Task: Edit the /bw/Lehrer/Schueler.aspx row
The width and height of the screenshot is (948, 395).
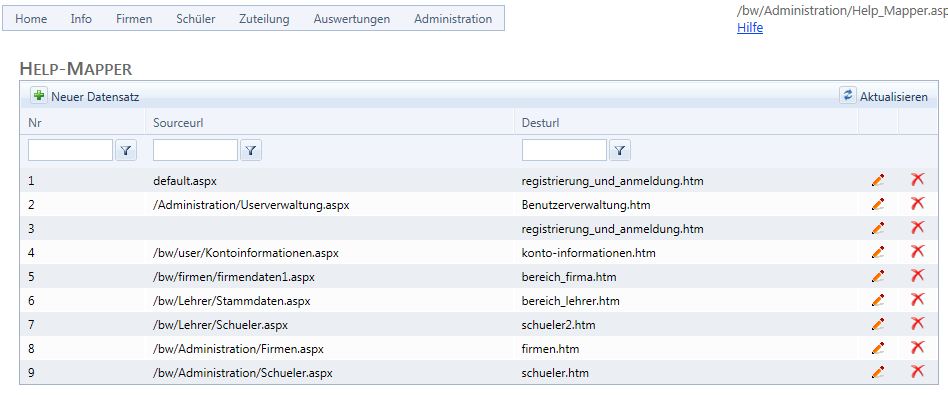Action: pos(878,324)
